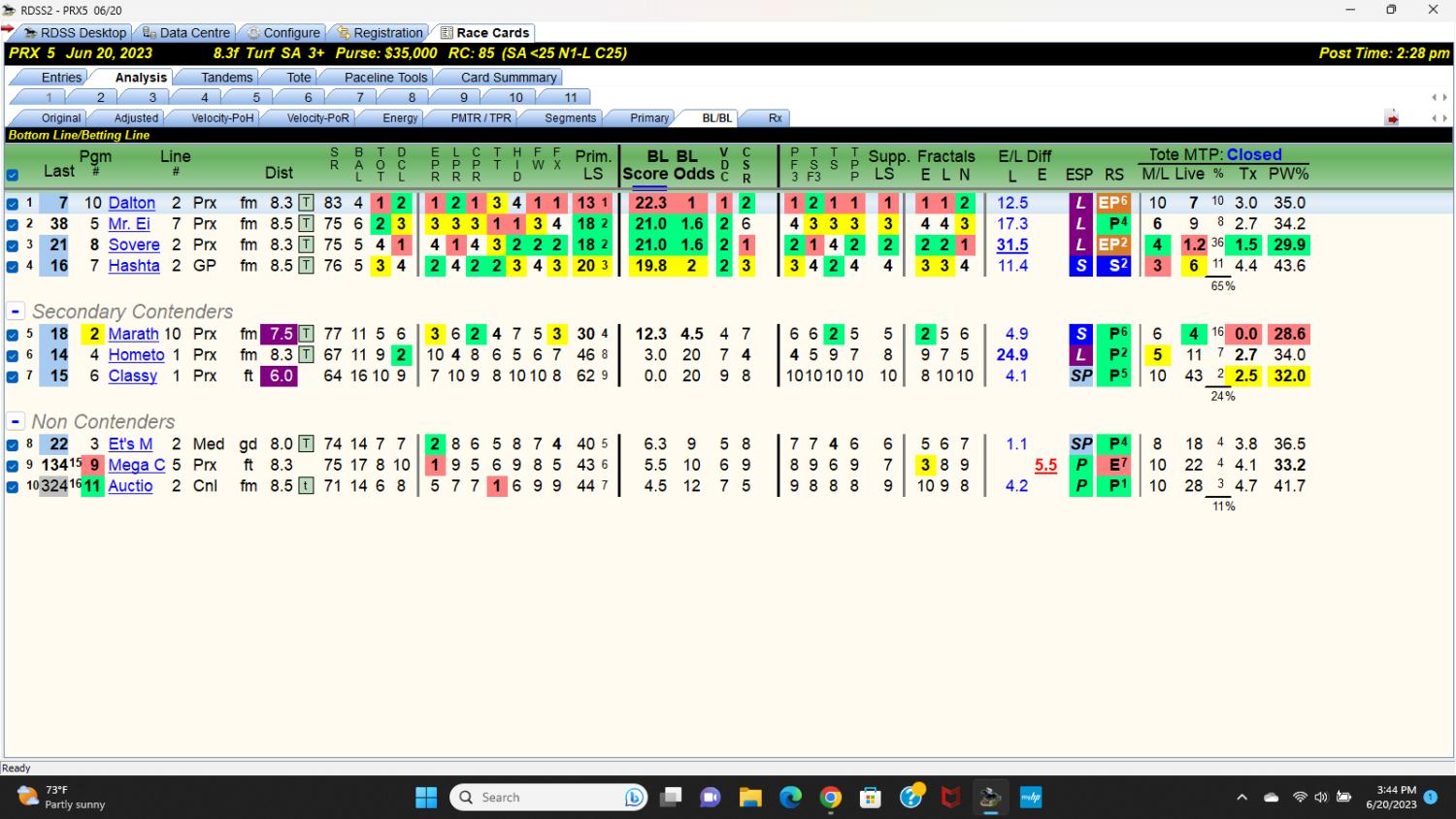Image resolution: width=1456 pixels, height=819 pixels.
Task: Open Microsoft Store taskbar icon
Action: 870,798
